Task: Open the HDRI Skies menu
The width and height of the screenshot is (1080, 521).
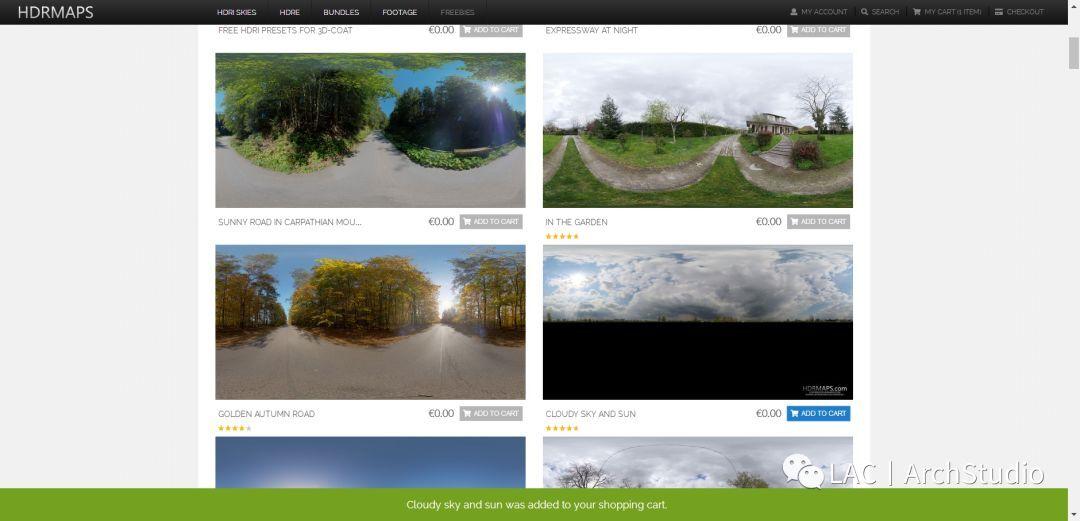Action: coord(236,12)
